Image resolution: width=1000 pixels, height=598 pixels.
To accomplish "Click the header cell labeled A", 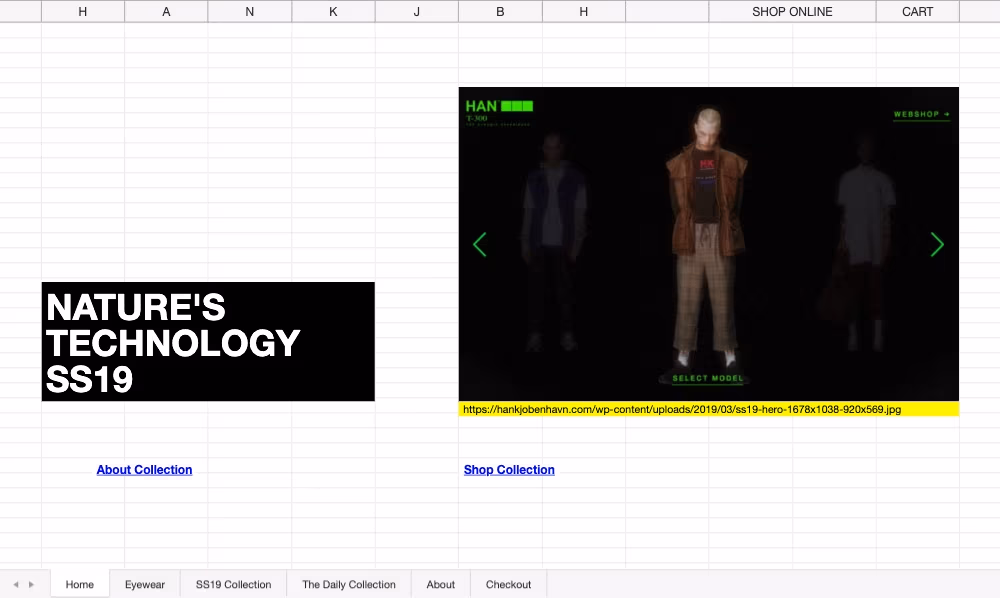I will point(166,11).
